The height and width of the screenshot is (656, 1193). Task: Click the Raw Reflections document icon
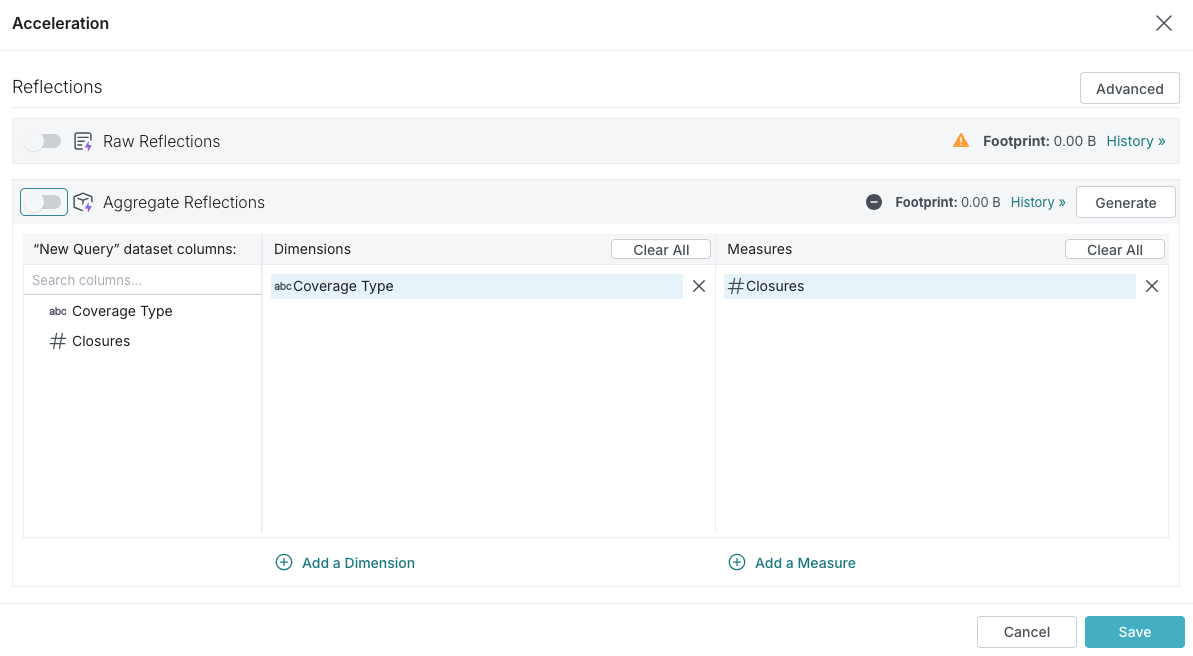84,142
